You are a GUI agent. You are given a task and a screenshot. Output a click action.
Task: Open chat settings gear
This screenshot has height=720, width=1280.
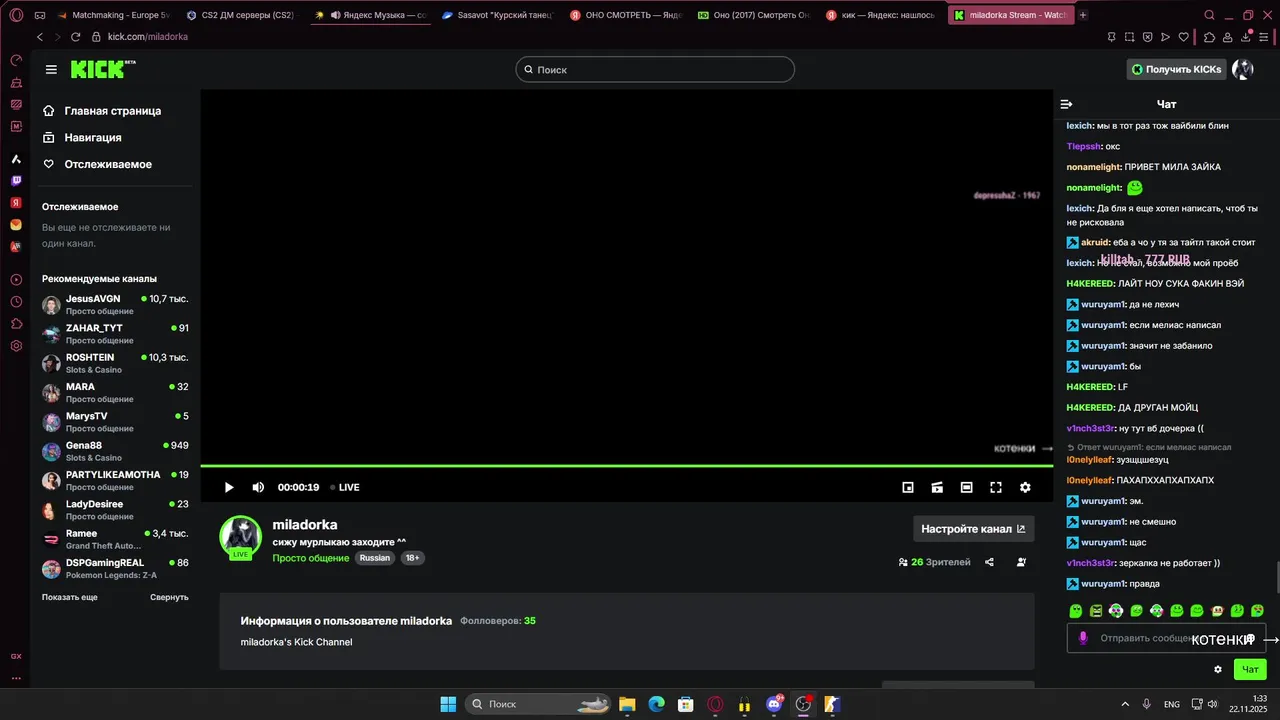point(1218,669)
